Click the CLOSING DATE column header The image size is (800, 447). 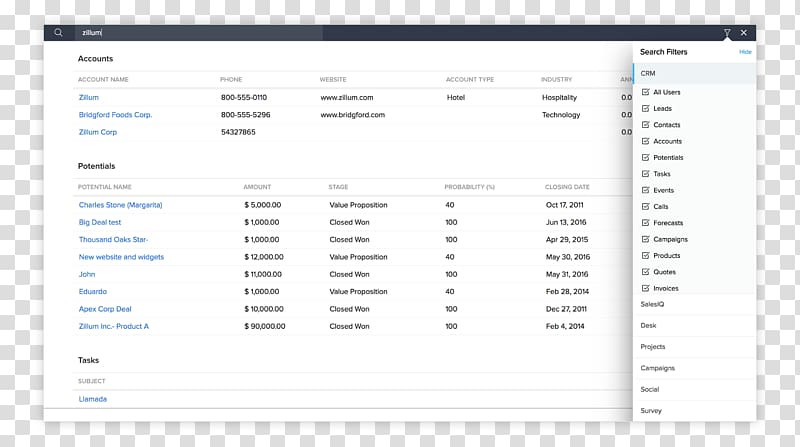coord(567,187)
